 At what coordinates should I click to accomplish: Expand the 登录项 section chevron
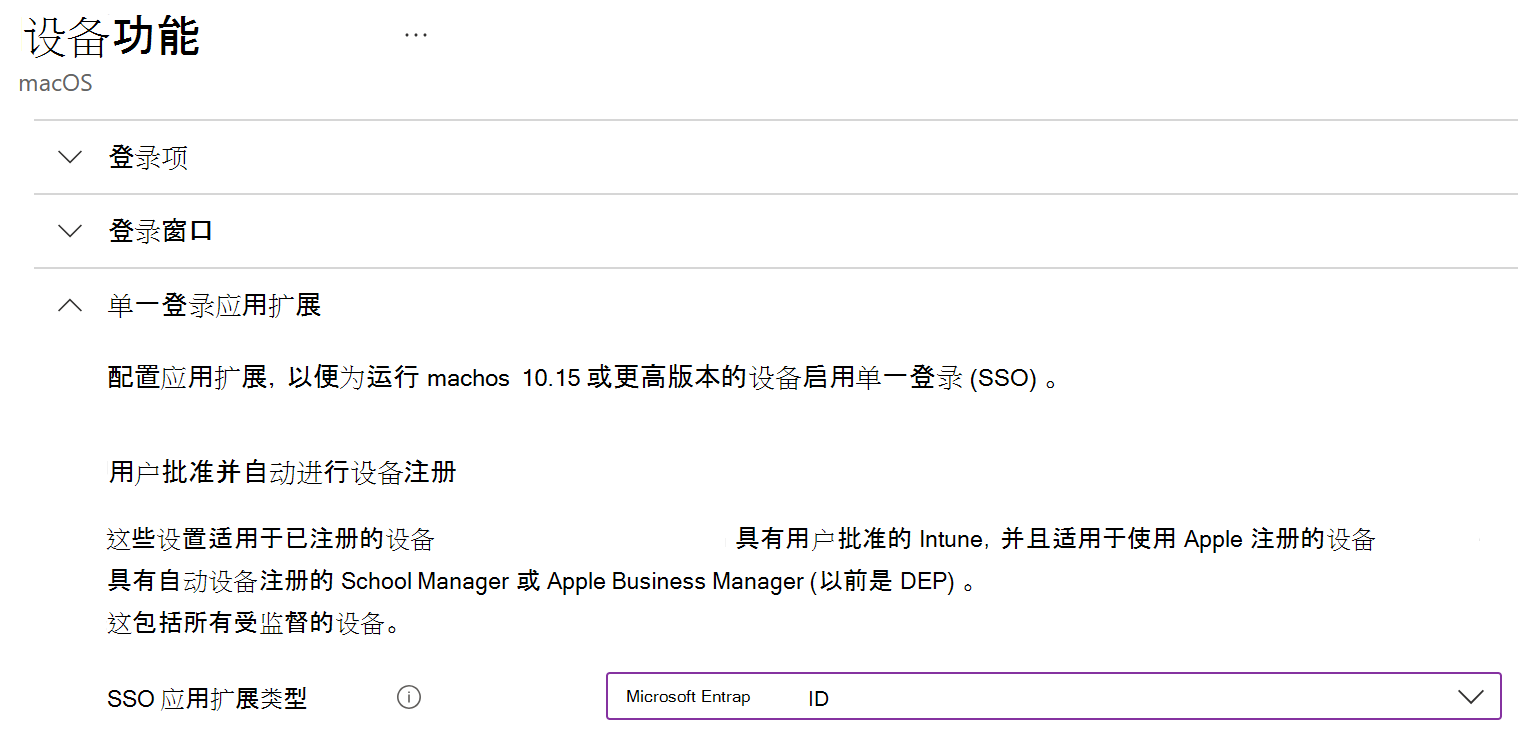tap(70, 157)
